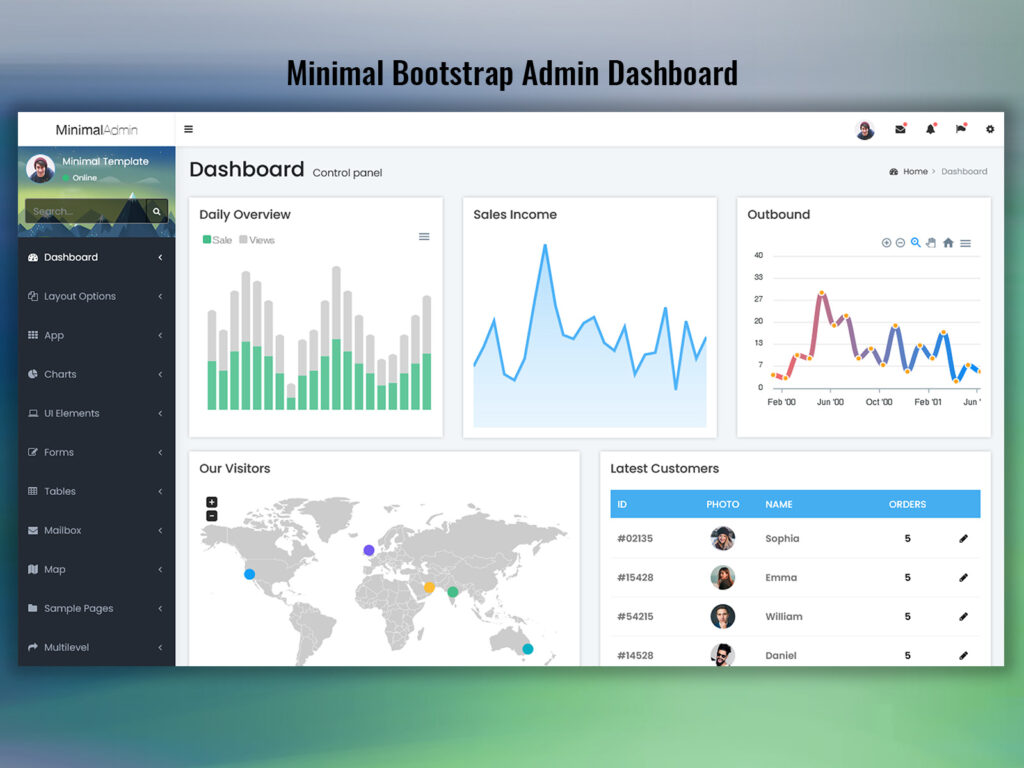
Task: Click the Sample Pages folder icon
Action: coord(33,608)
